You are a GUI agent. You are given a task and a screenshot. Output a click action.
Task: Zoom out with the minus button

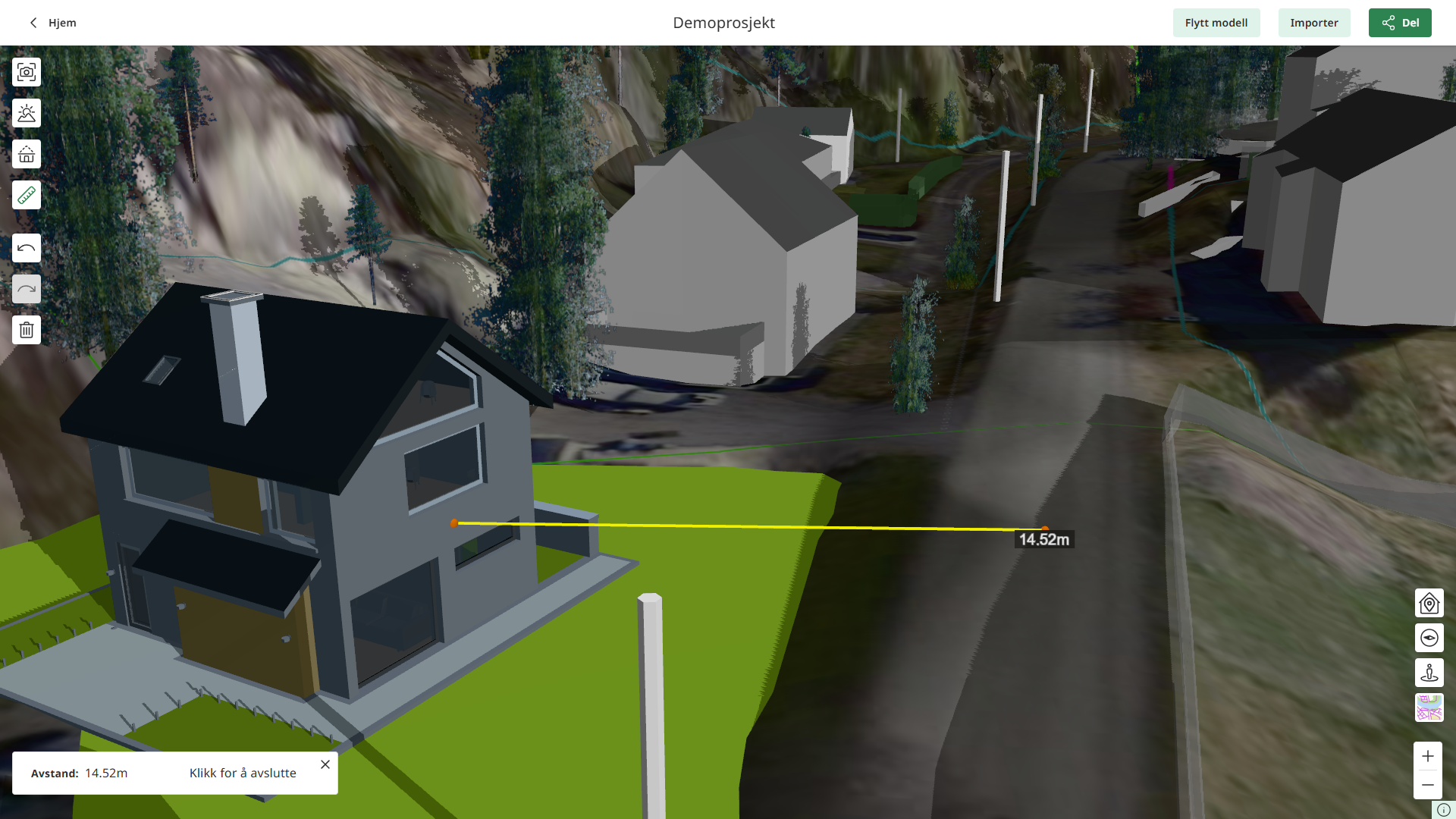(x=1428, y=785)
